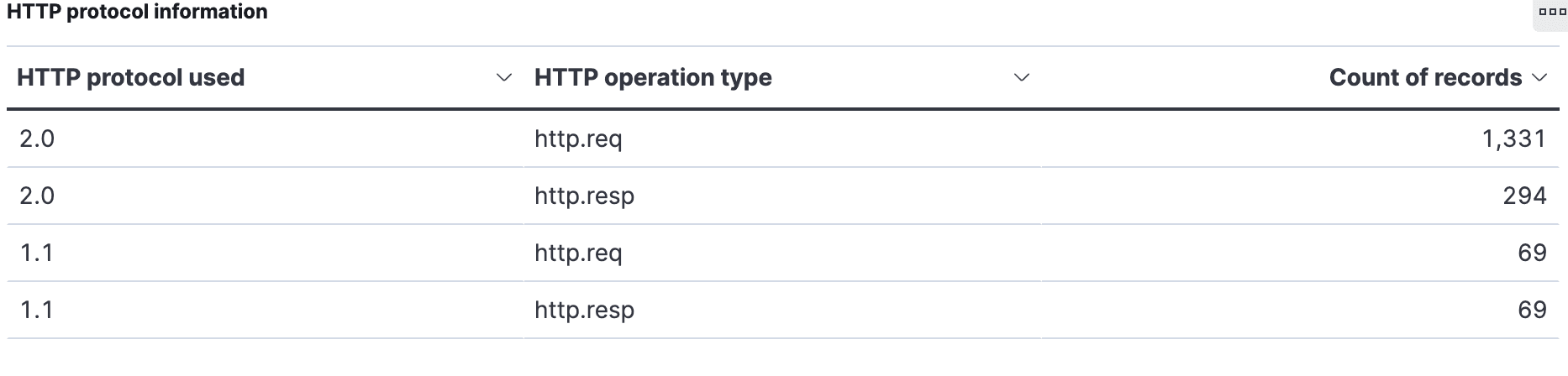The image size is (1568, 376).
Task: Select the 2.0 cell beside count 1,331
Action: 37,138
